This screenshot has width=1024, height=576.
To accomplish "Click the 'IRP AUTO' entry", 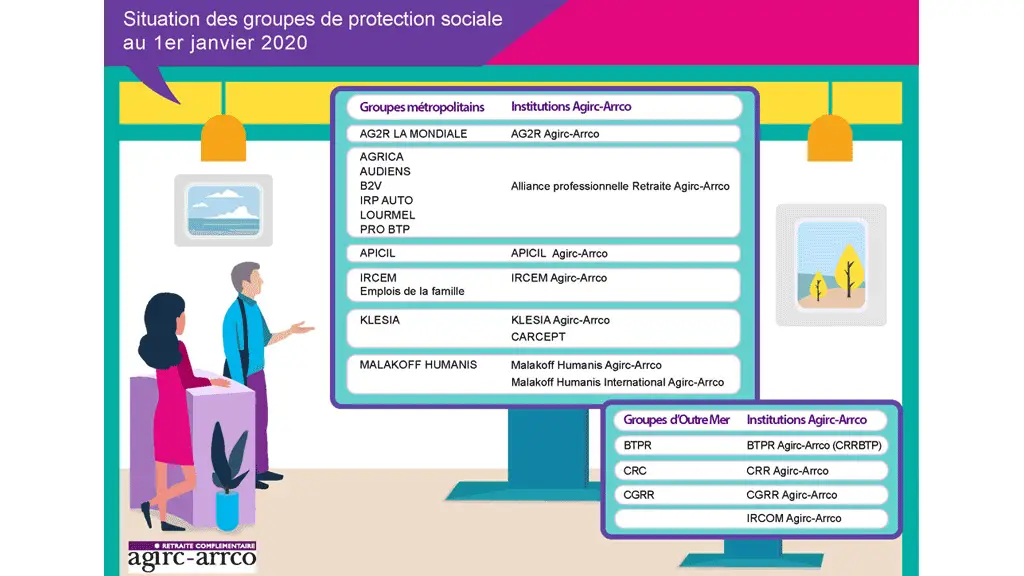I will [x=386, y=200].
